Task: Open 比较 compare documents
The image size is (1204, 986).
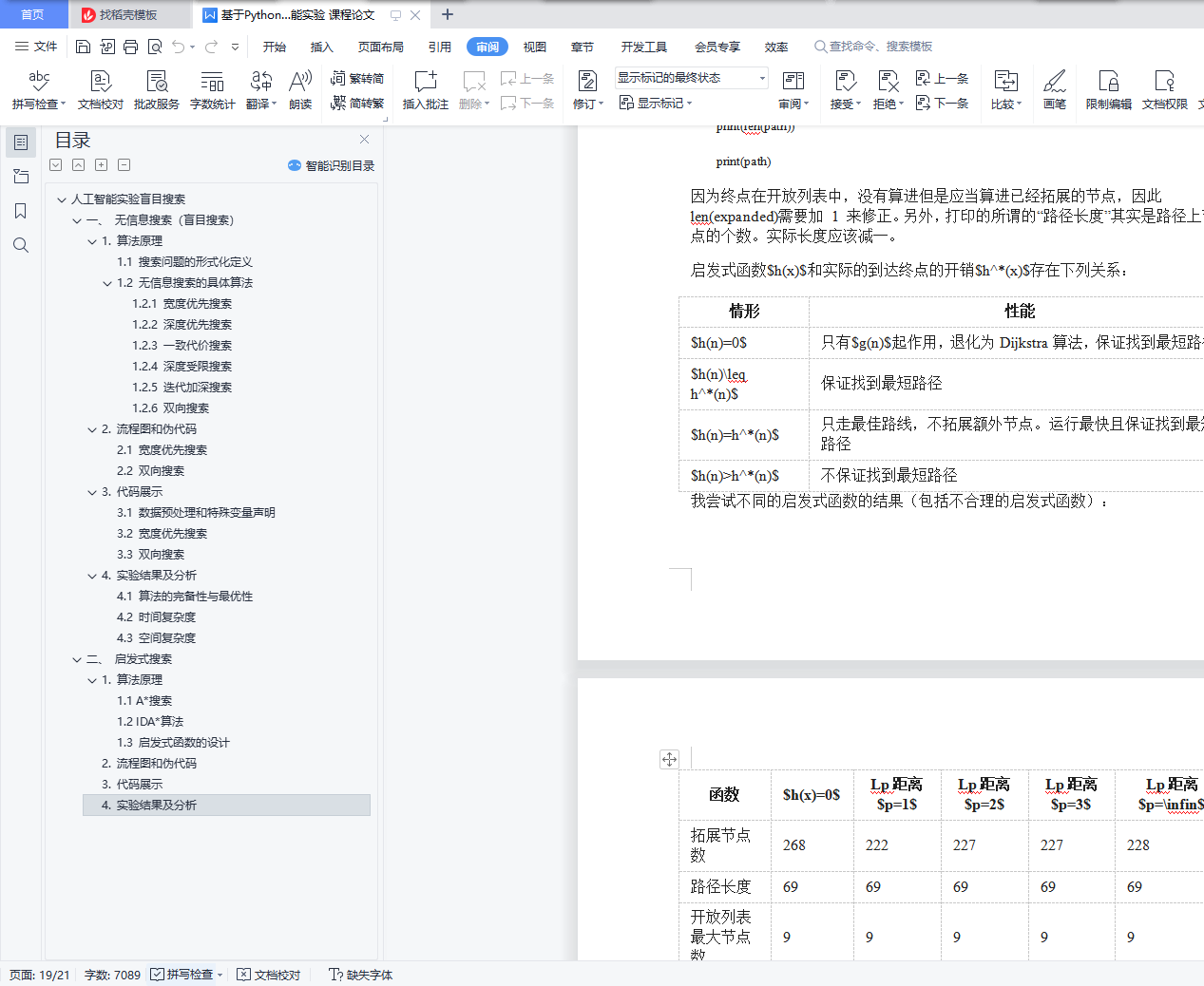Action: [x=1006, y=90]
